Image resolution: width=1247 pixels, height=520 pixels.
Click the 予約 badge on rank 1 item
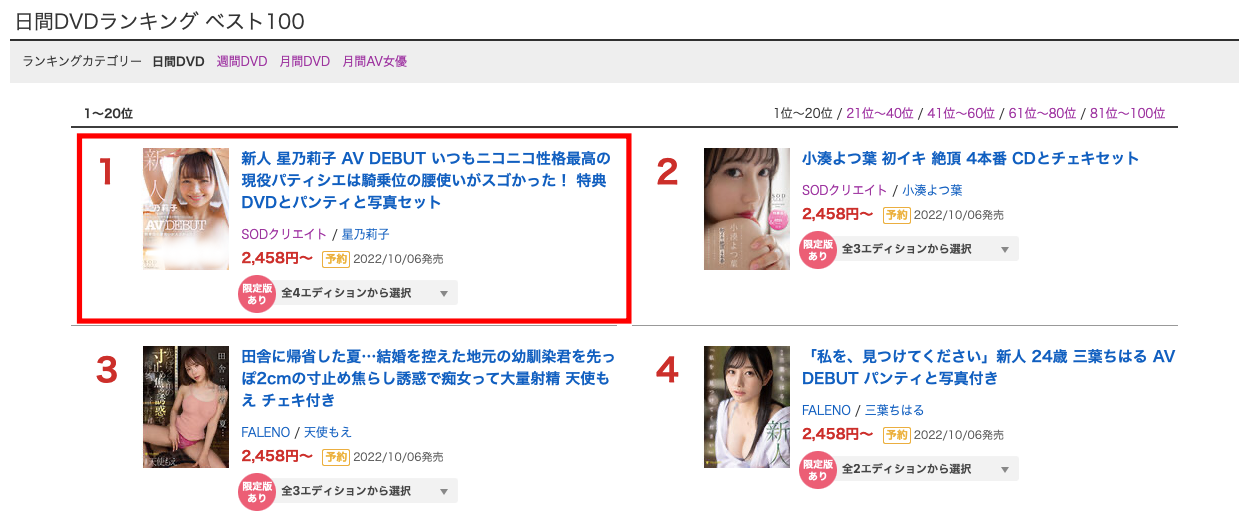[336, 259]
